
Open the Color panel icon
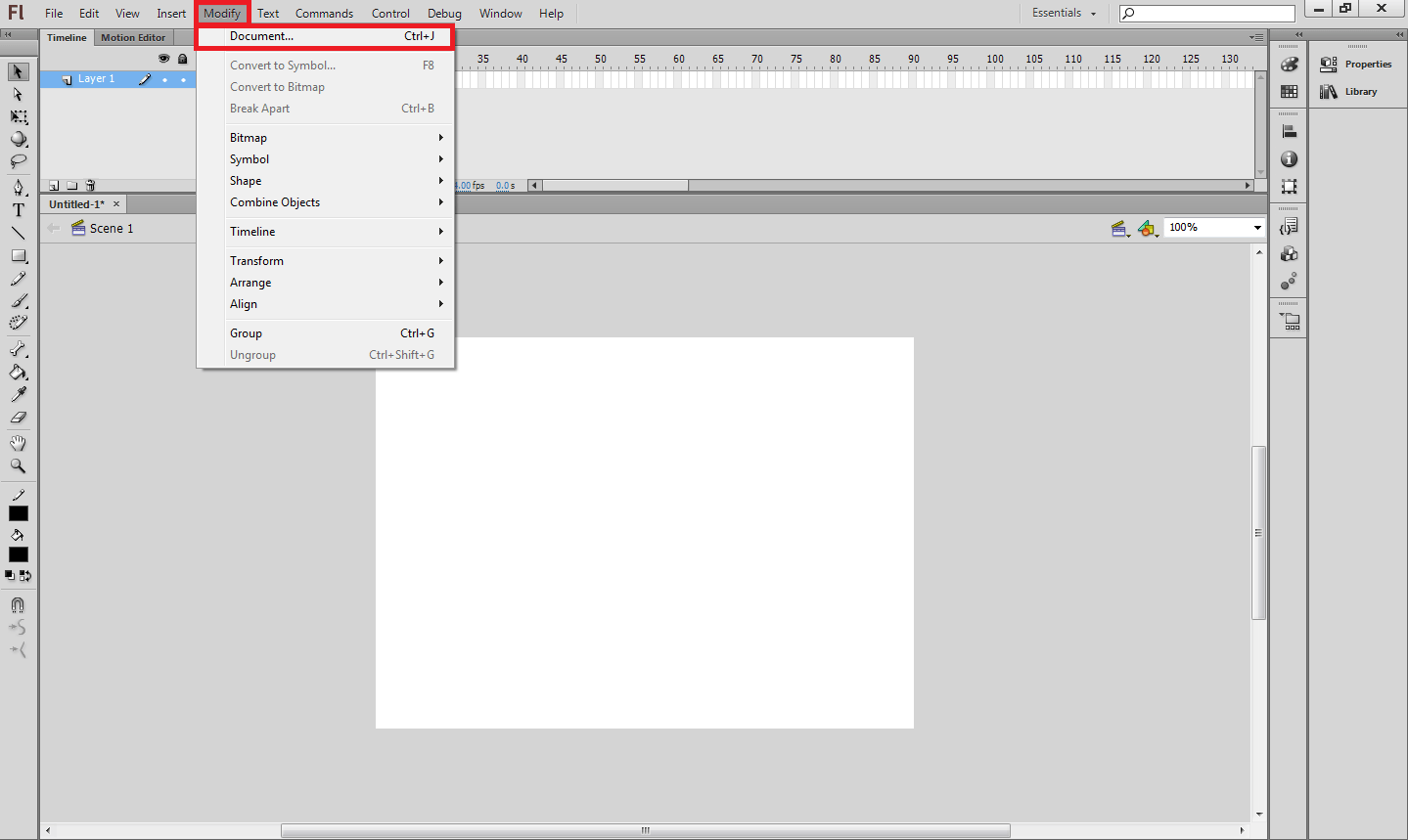click(x=1289, y=65)
